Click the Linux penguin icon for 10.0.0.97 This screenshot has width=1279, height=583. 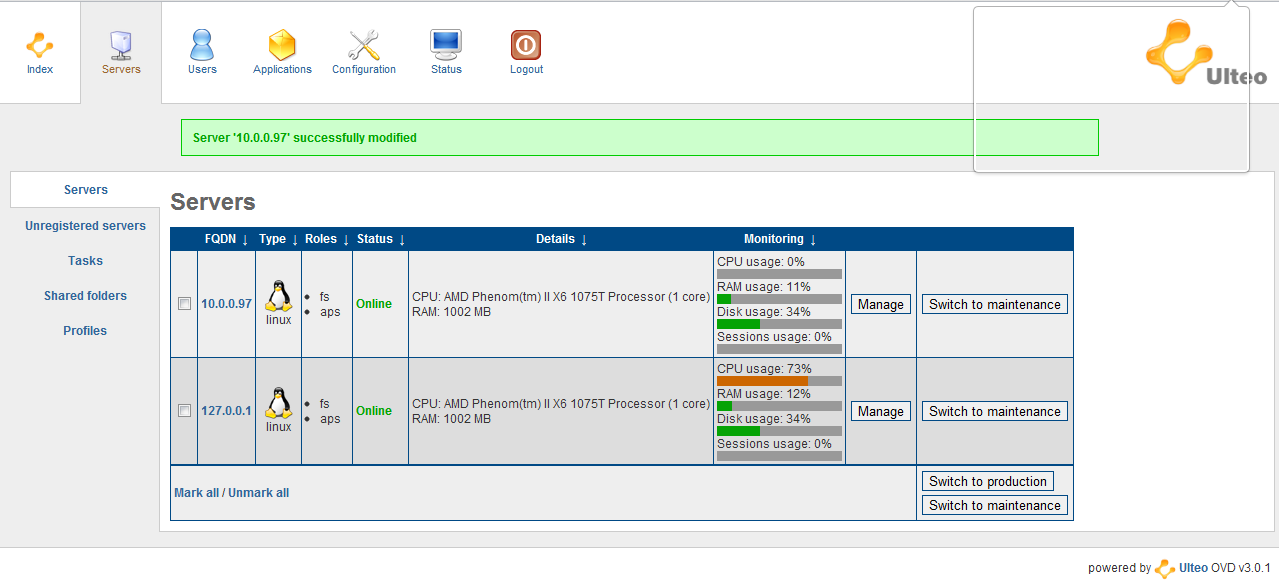click(278, 296)
